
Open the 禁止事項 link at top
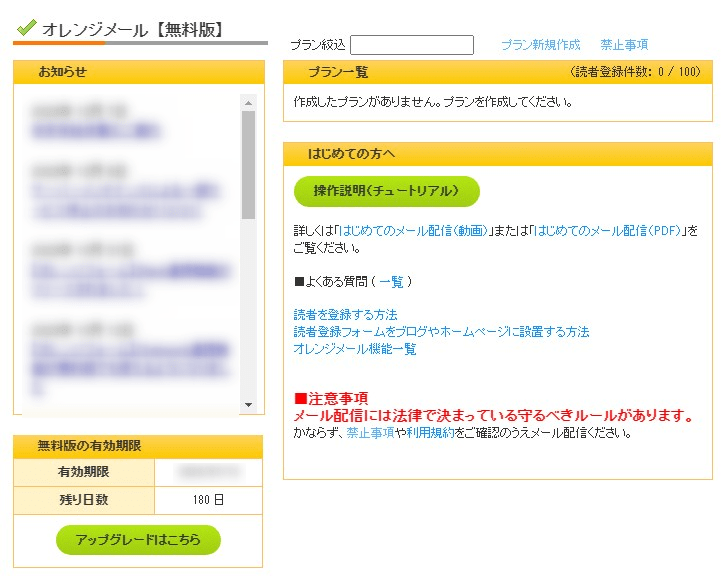624,45
